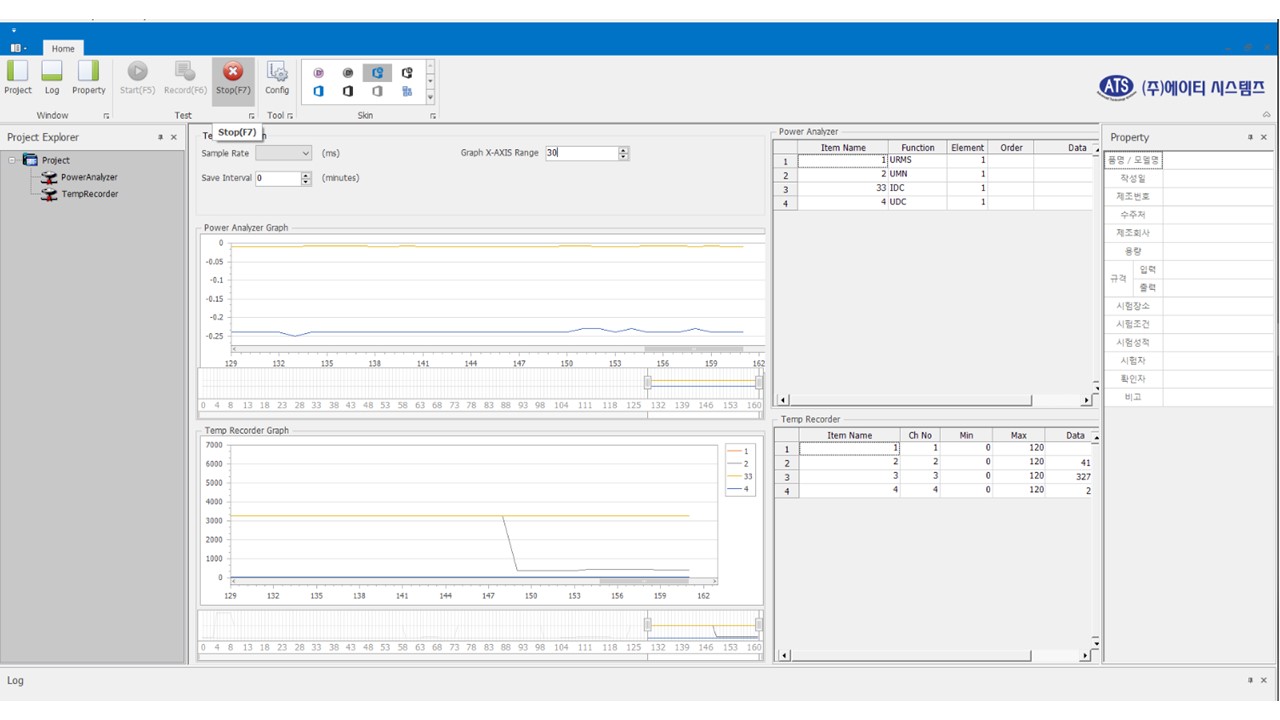Click the grayed Start(F5) play button
This screenshot has height=720, width=1280.
[138, 77]
